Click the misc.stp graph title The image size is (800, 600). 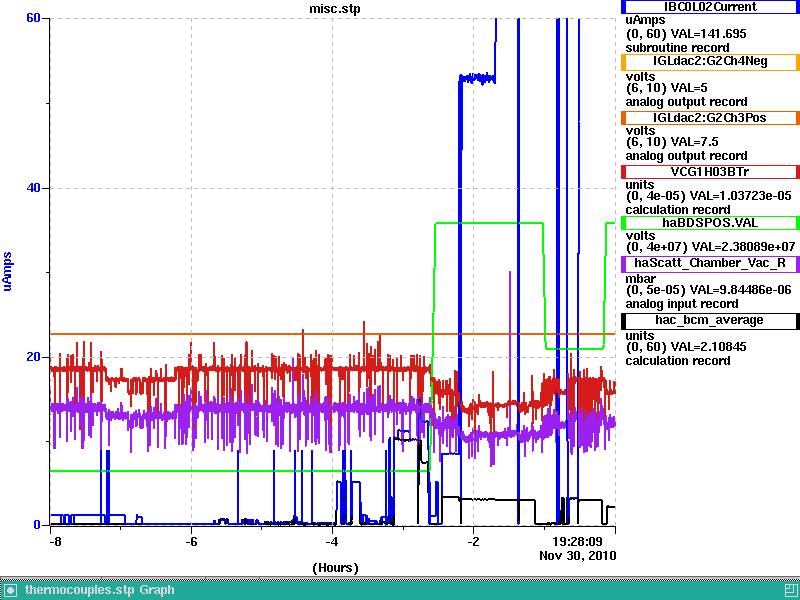pyautogui.click(x=335, y=9)
